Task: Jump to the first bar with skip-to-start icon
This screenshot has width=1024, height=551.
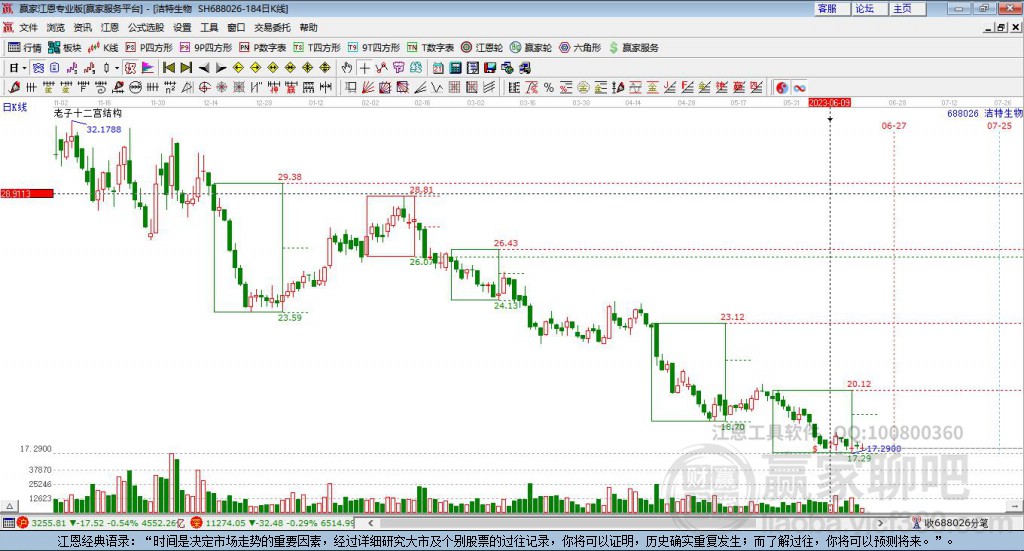Action: pyautogui.click(x=168, y=68)
